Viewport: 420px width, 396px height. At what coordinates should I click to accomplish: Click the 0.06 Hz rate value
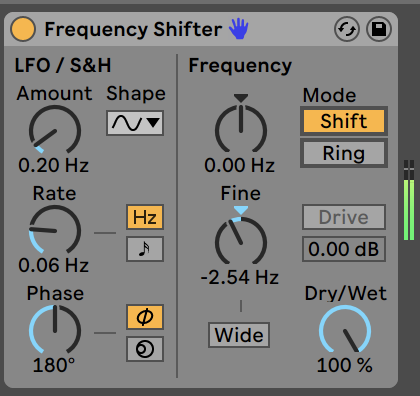pos(53,265)
